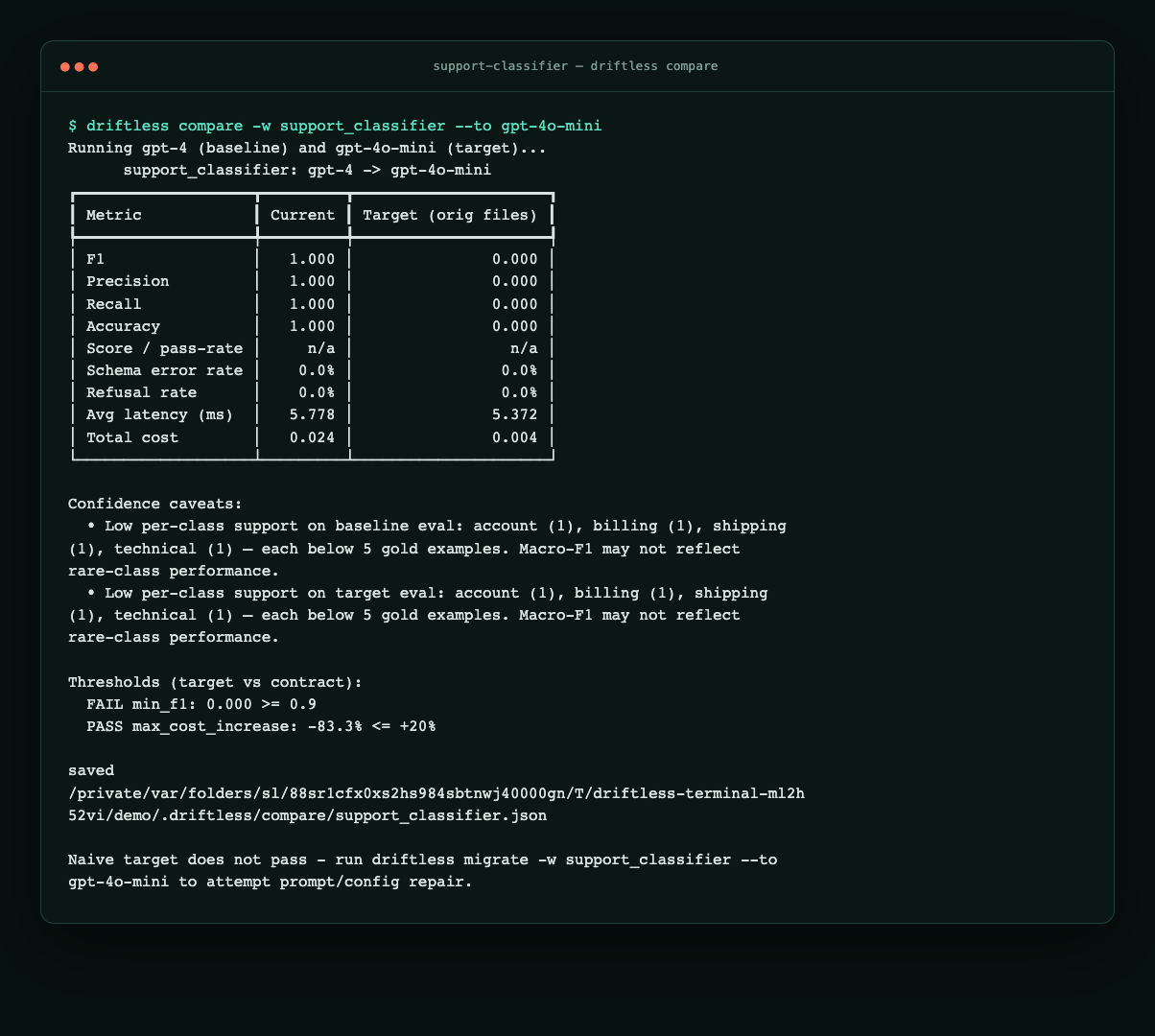
Task: Click the 'Recall' metric row label
Action: [x=114, y=304]
